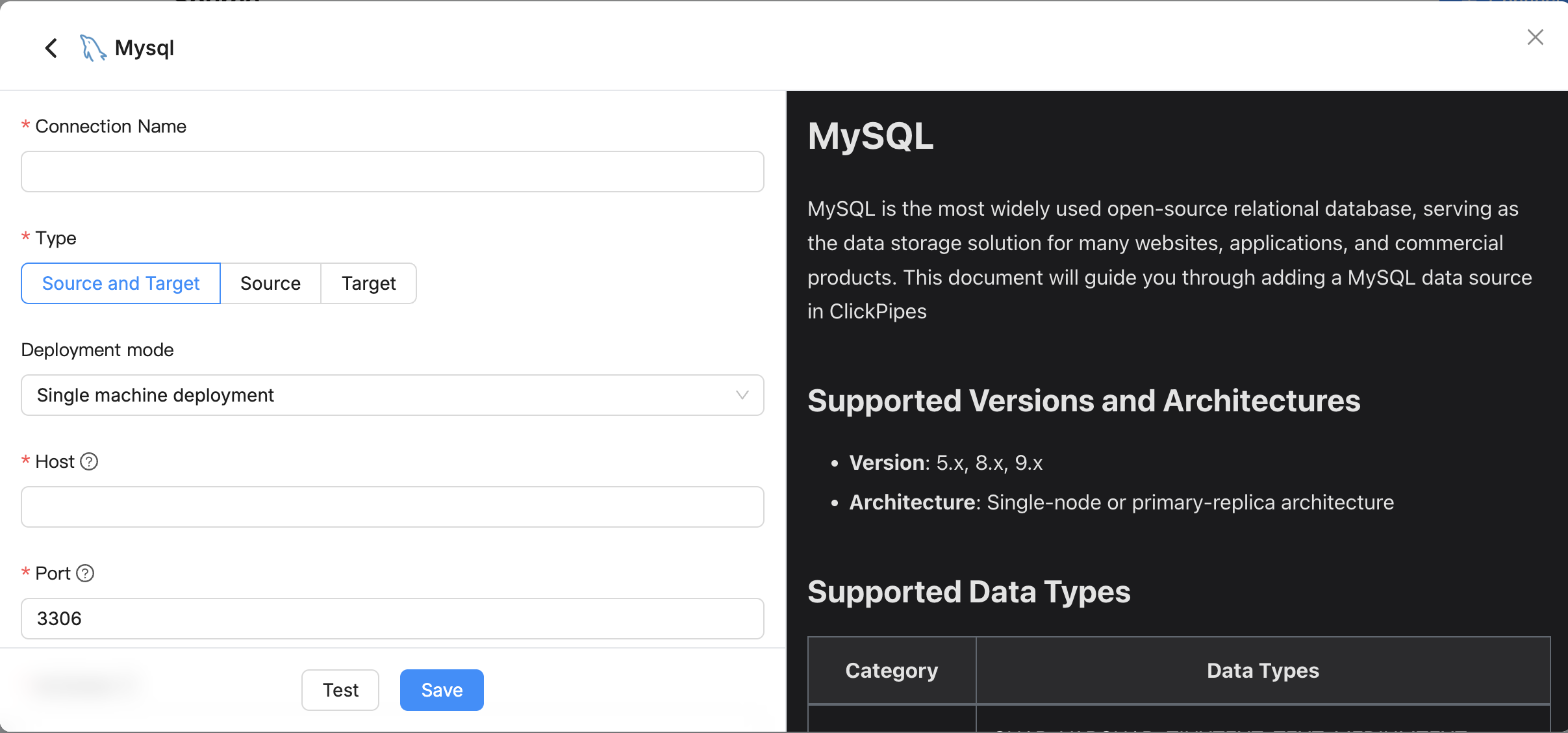This screenshot has height=733, width=1568.
Task: Select Source connection type
Action: pos(270,283)
